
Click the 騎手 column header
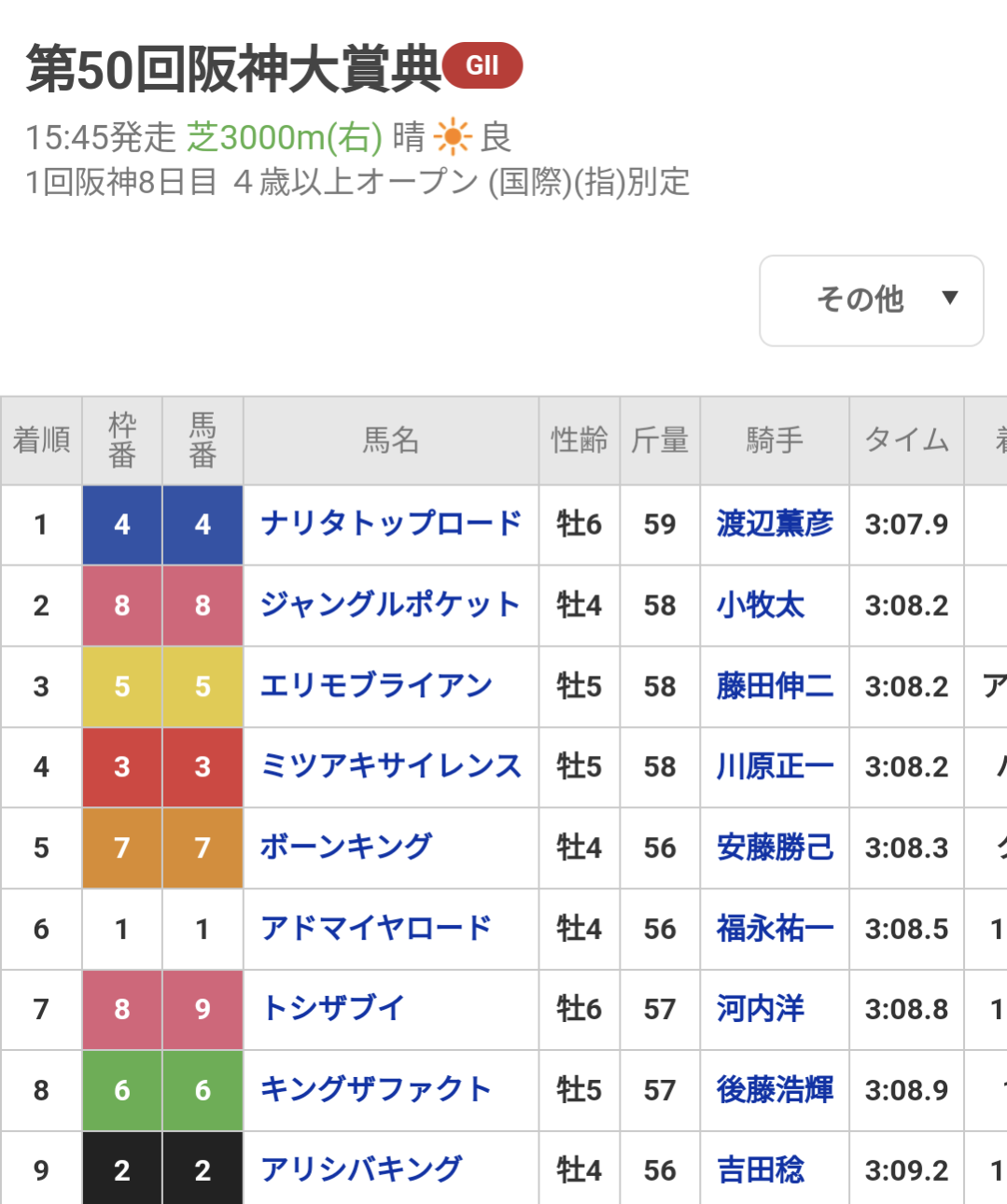774,440
